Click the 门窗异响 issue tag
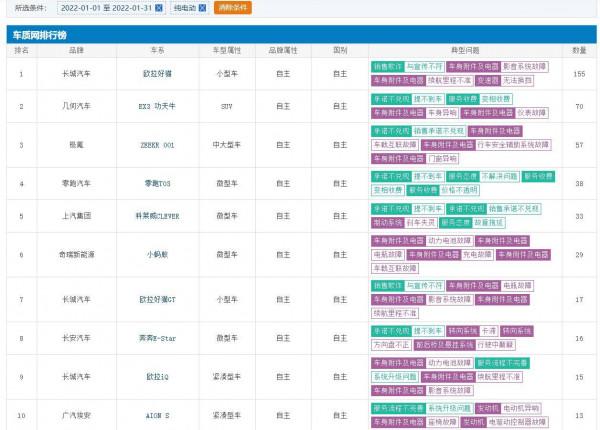 coord(442,158)
